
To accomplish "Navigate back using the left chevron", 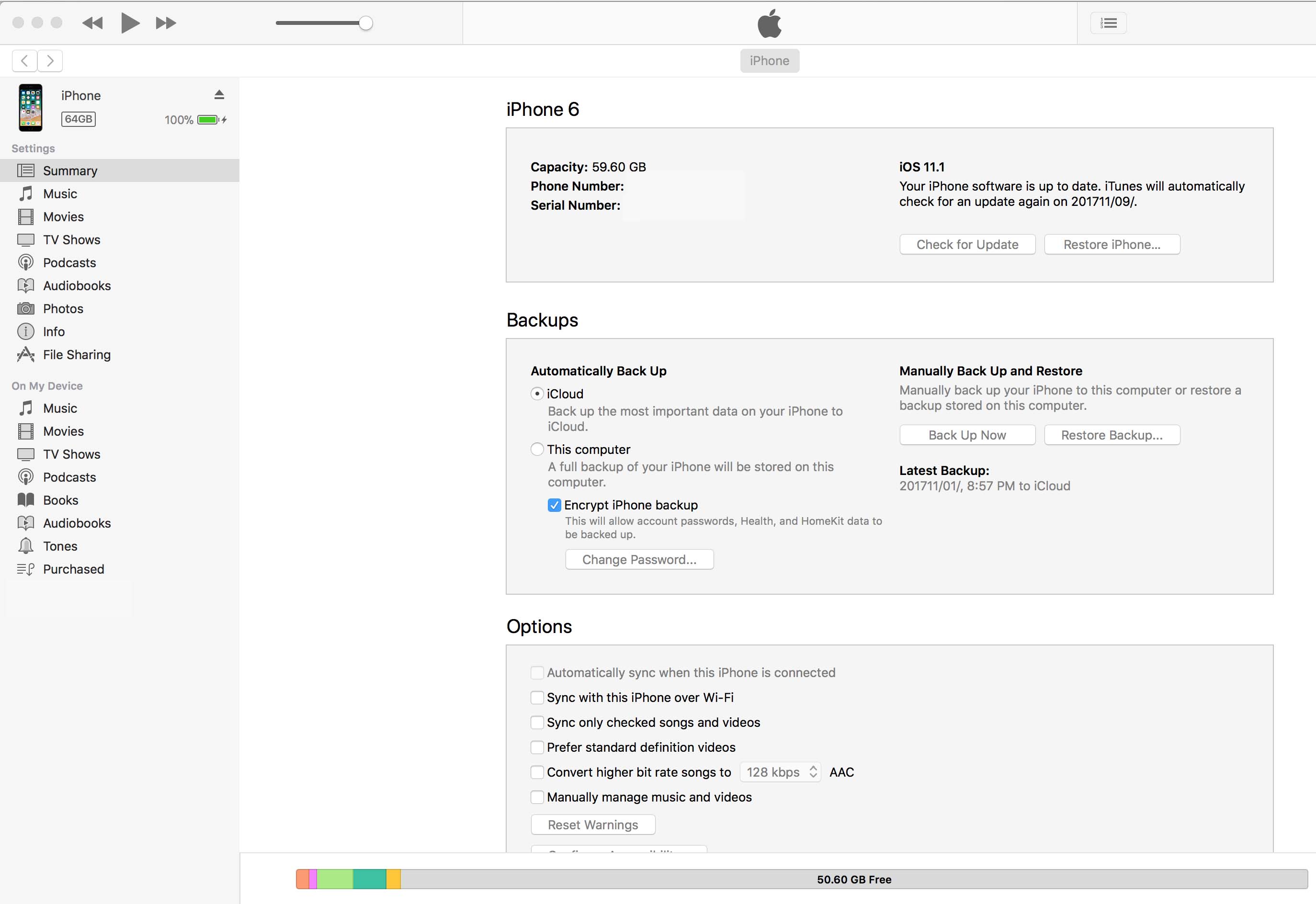I will pyautogui.click(x=24, y=61).
